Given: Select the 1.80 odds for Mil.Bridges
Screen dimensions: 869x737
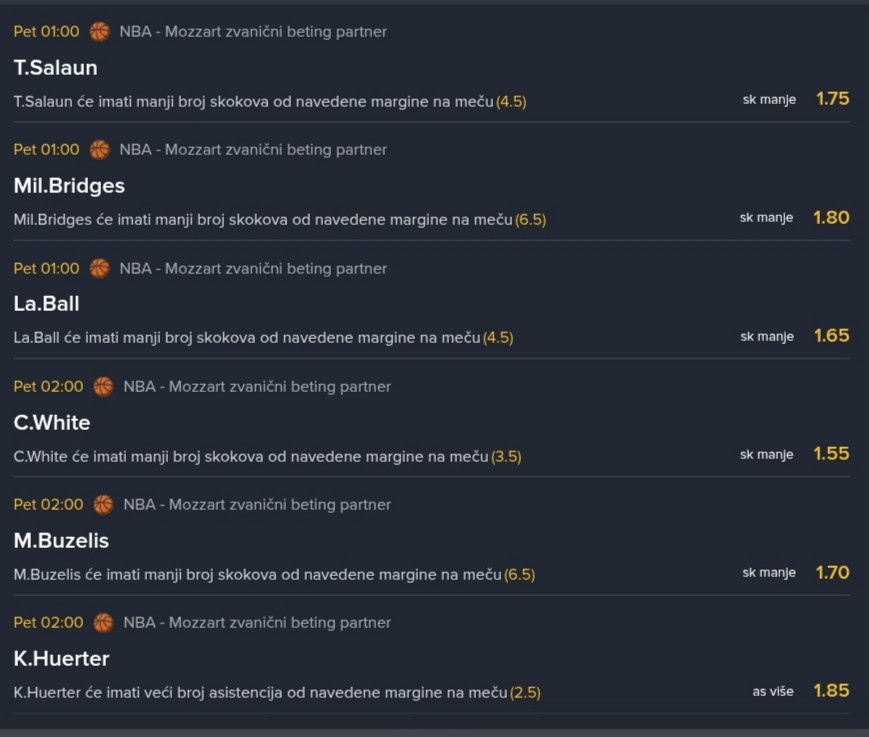Looking at the screenshot, I should 831,217.
